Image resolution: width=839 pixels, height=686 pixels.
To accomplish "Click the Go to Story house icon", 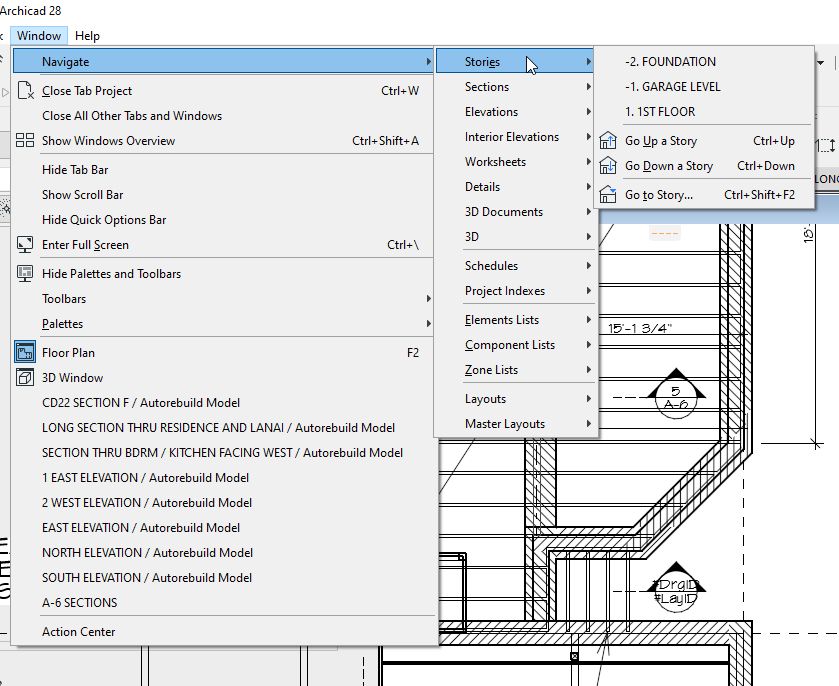I will pyautogui.click(x=608, y=194).
